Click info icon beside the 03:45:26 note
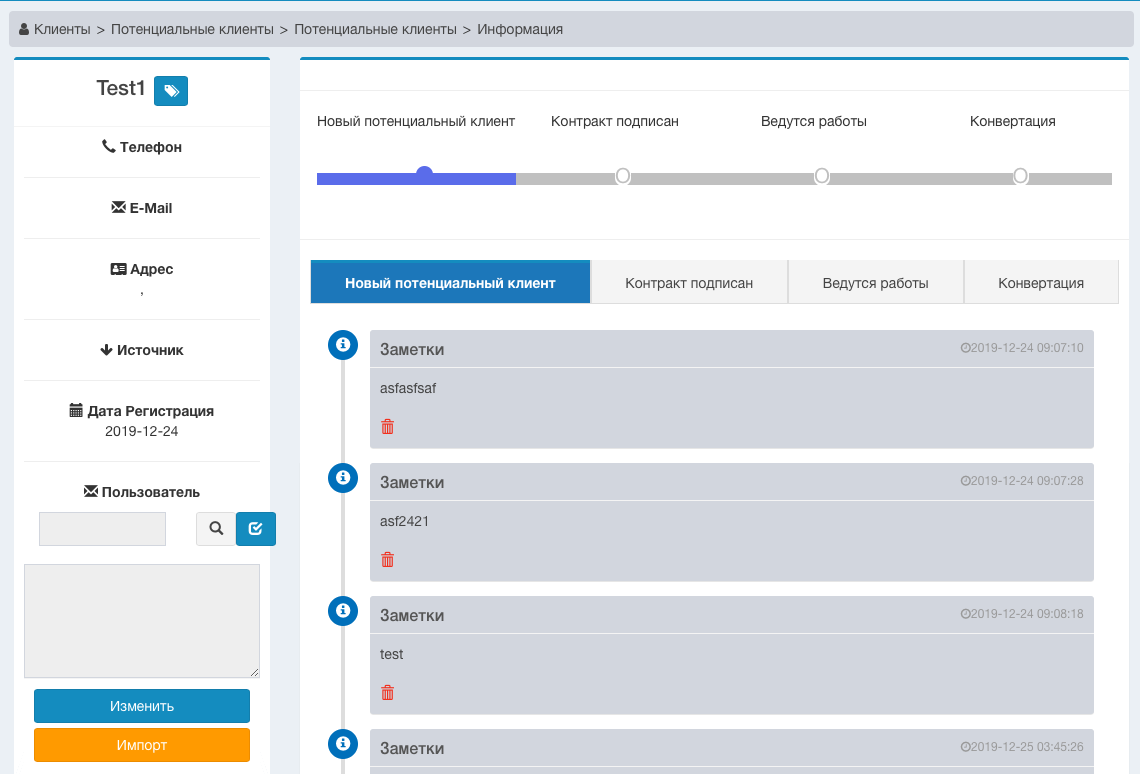The image size is (1140, 774). click(x=343, y=744)
